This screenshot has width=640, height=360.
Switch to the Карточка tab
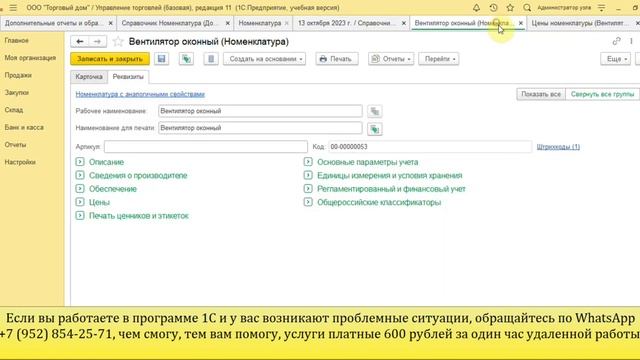click(89, 77)
